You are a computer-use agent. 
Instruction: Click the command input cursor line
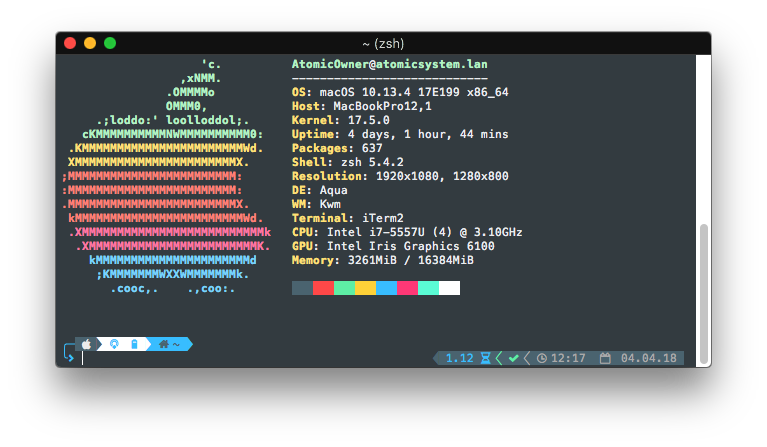coord(83,358)
